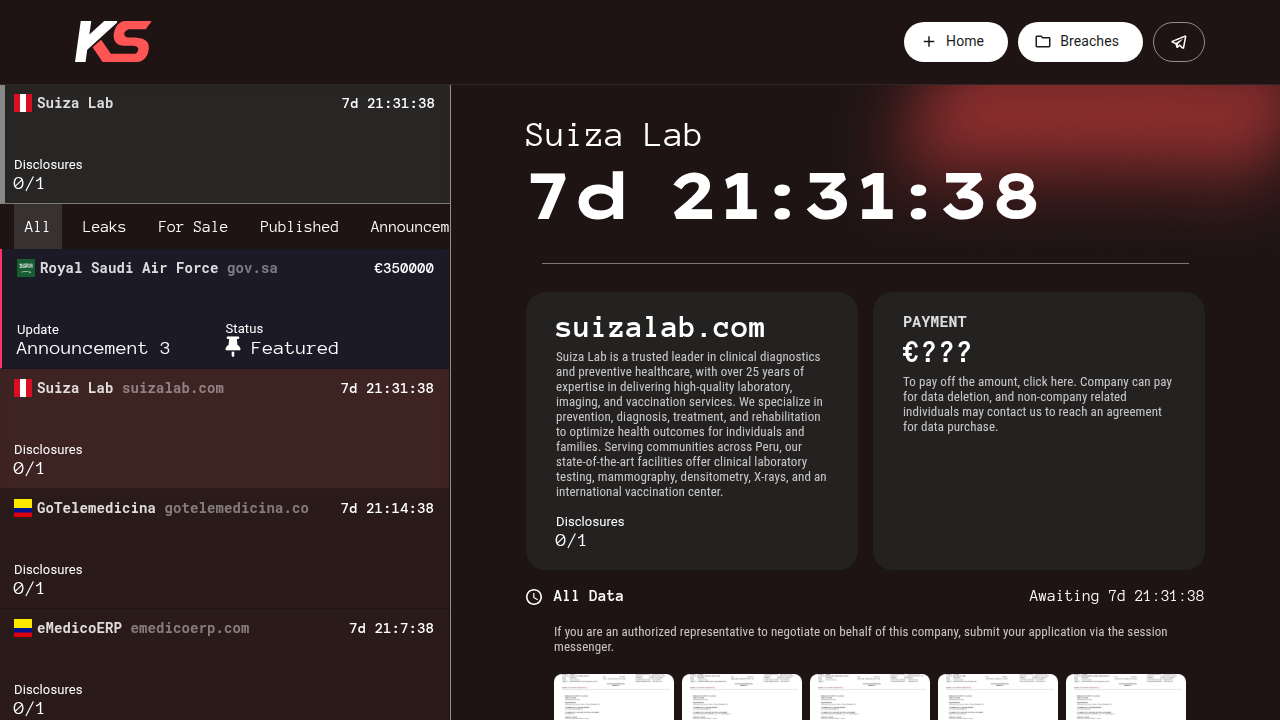Open the Royal Saudi Air Force listing
Image resolution: width=1280 pixels, height=720 pixels.
(225, 309)
